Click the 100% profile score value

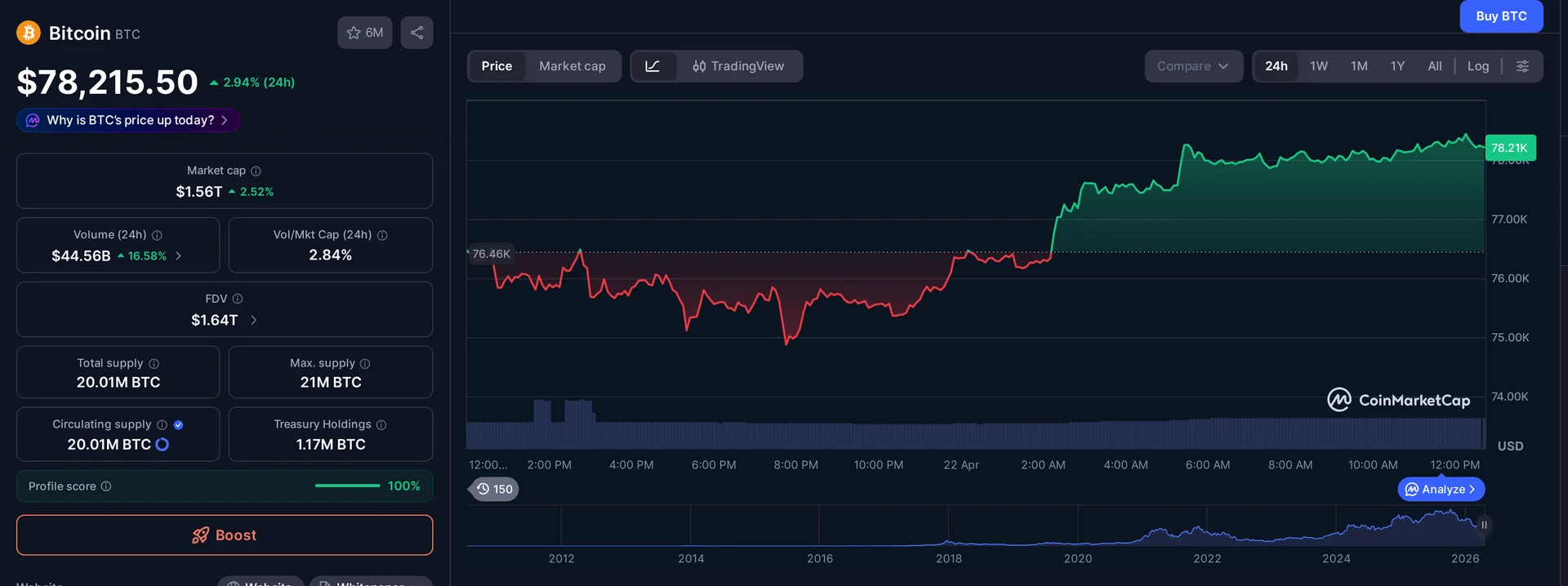pos(404,486)
